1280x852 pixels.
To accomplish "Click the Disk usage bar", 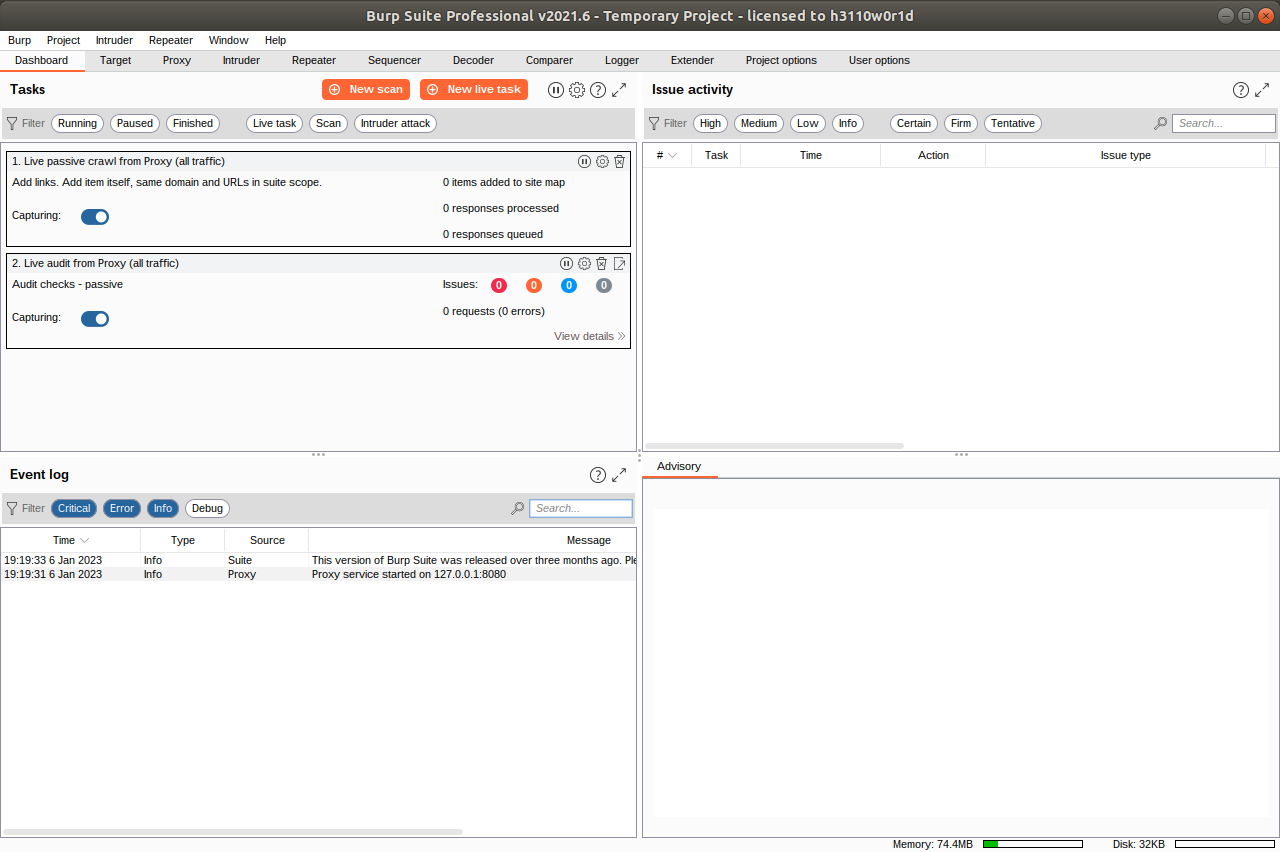I will point(1225,845).
